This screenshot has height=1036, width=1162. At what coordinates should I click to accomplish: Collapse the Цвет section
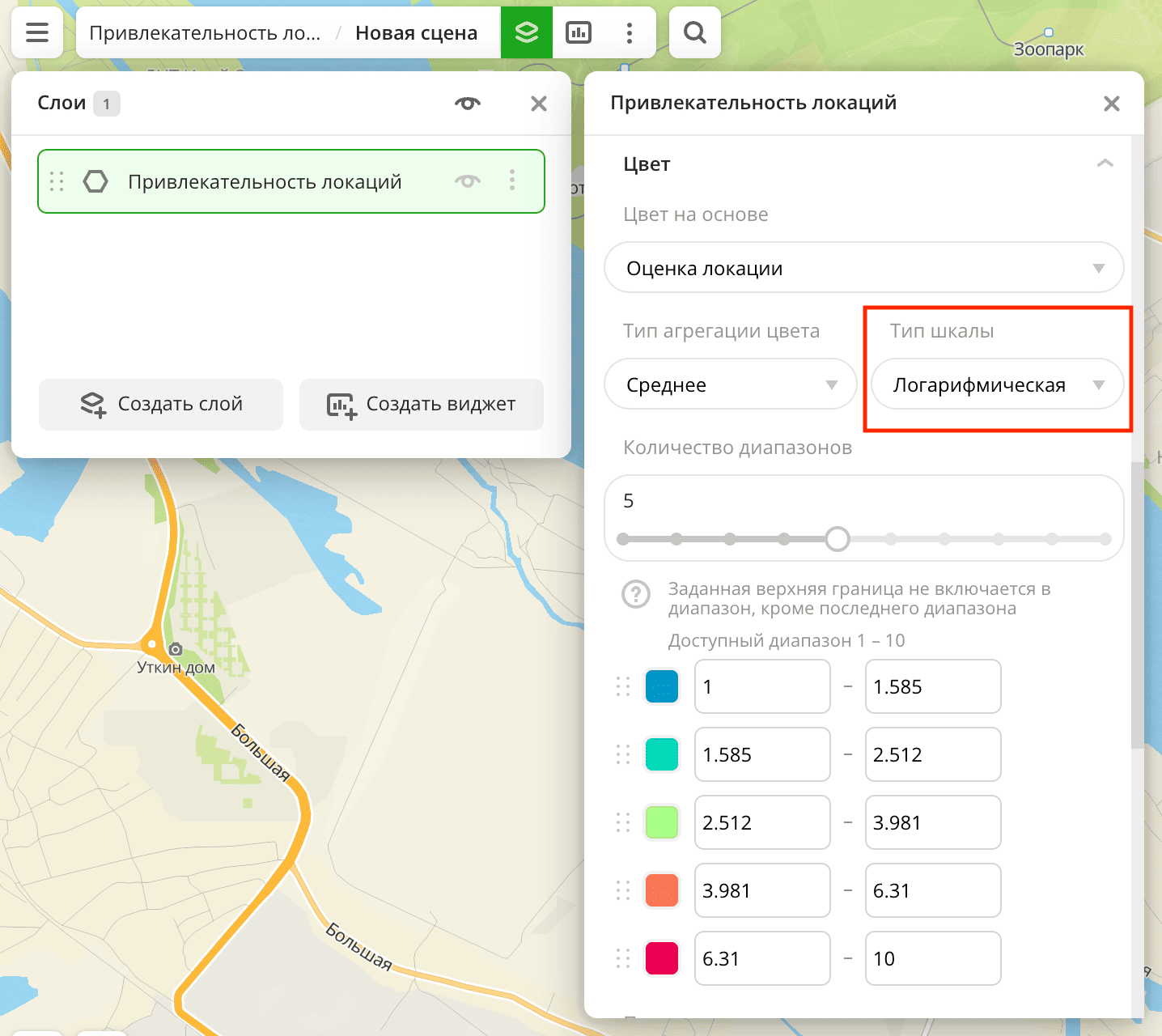pos(1105,163)
